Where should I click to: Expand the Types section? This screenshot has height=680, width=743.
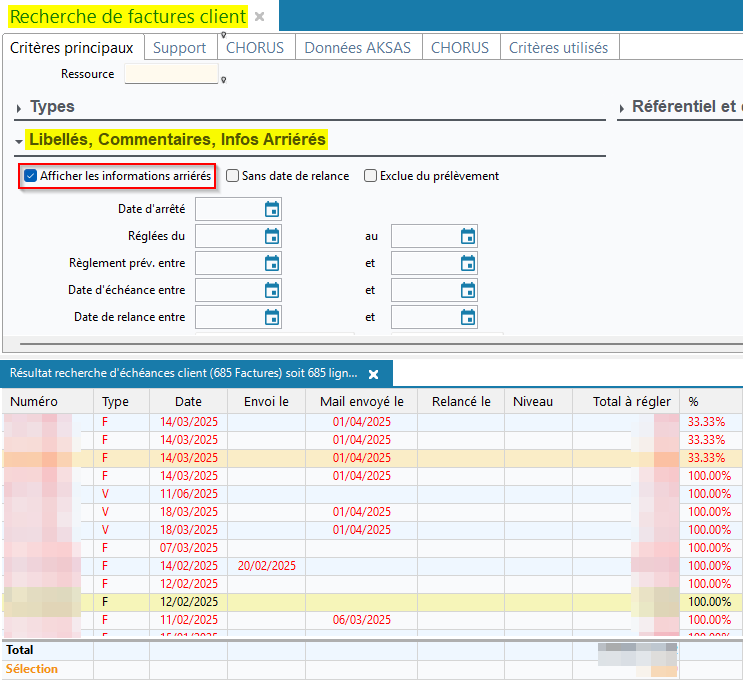click(18, 108)
